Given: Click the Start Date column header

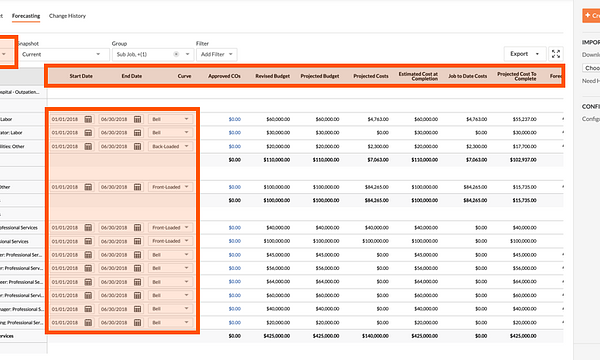Looking at the screenshot, I should coord(81,76).
